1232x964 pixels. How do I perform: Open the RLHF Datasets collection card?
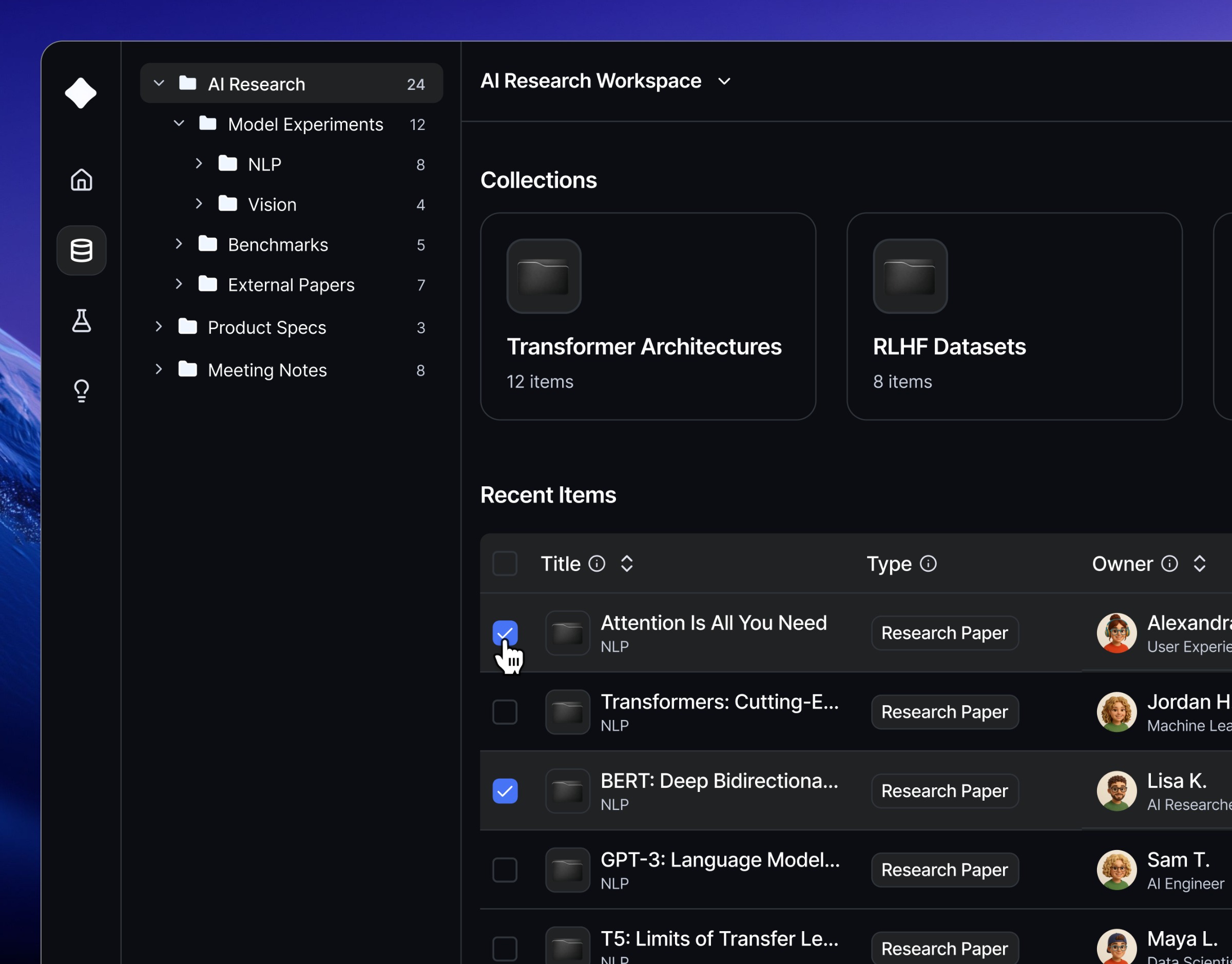pyautogui.click(x=1014, y=316)
